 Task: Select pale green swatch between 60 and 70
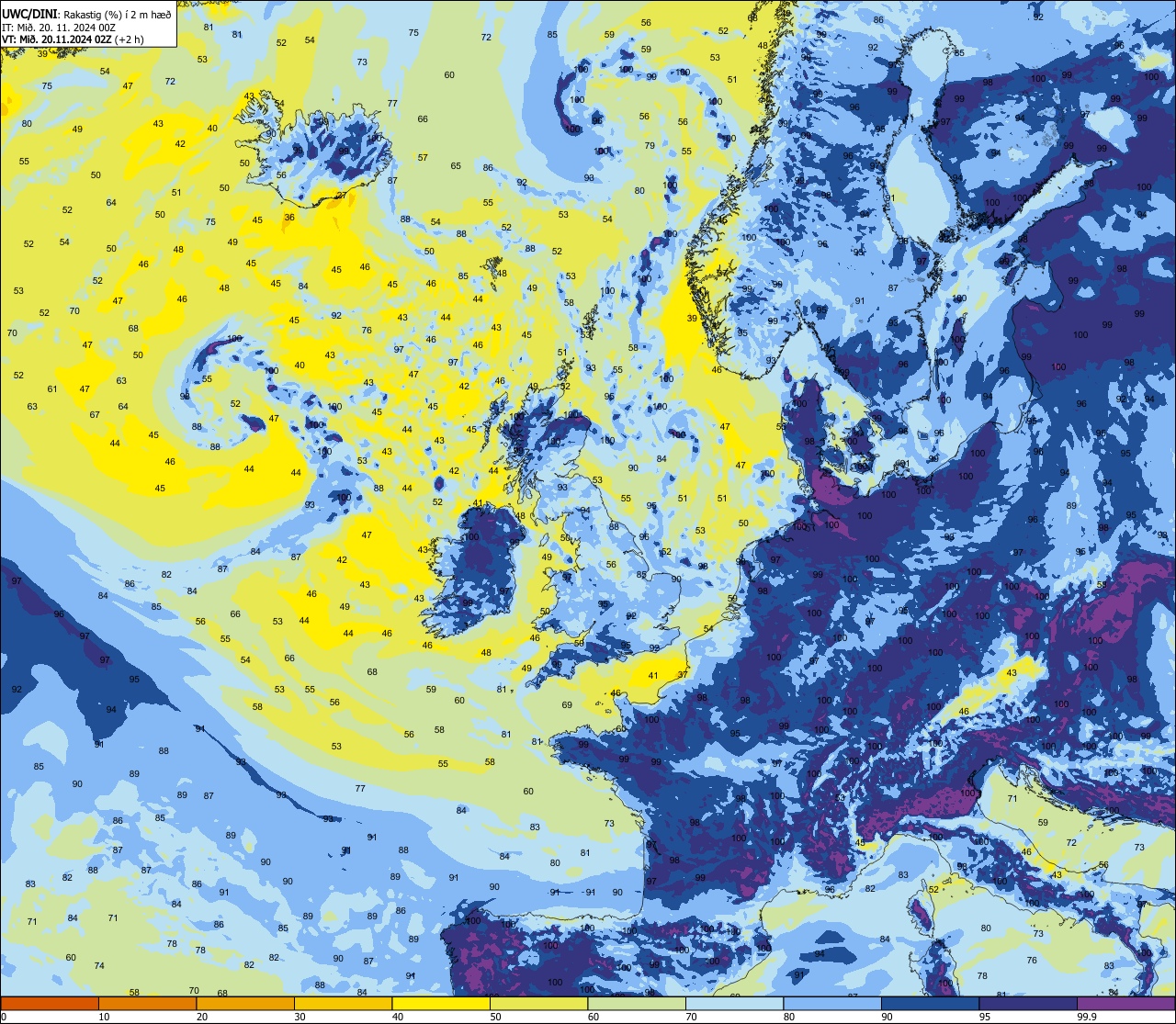pos(637,1003)
